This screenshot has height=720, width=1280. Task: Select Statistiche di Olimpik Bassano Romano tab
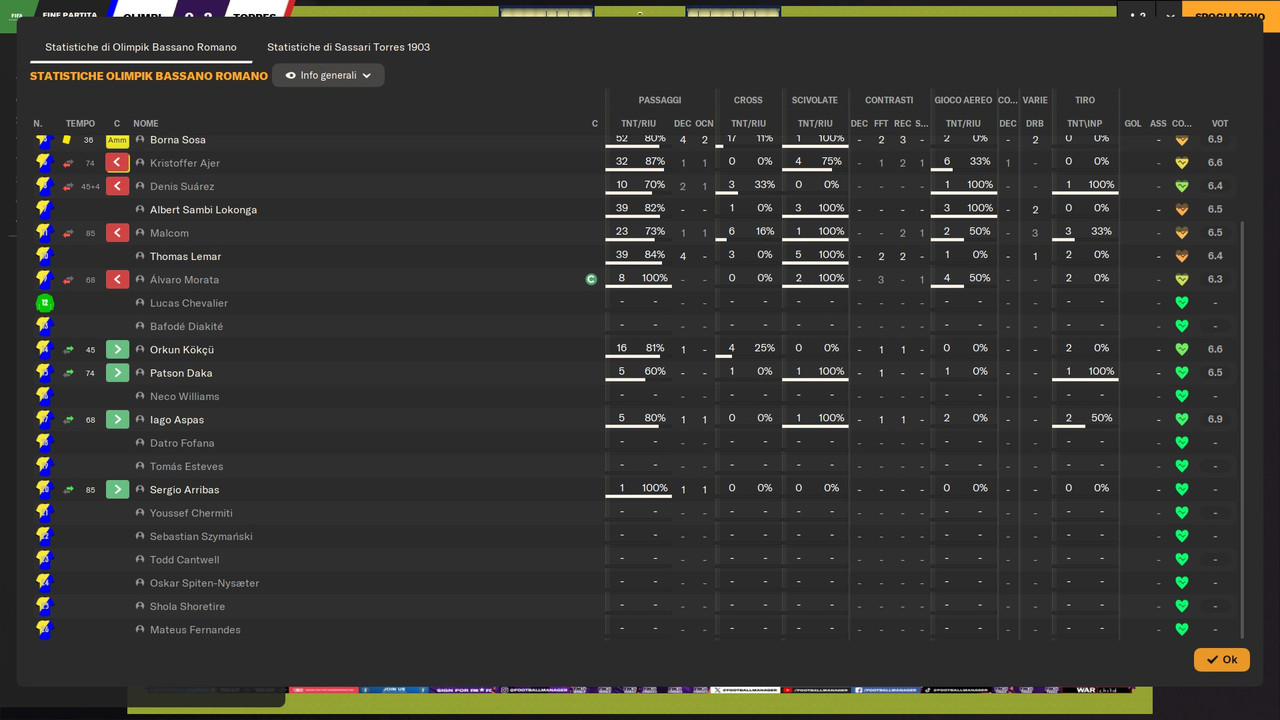point(141,47)
